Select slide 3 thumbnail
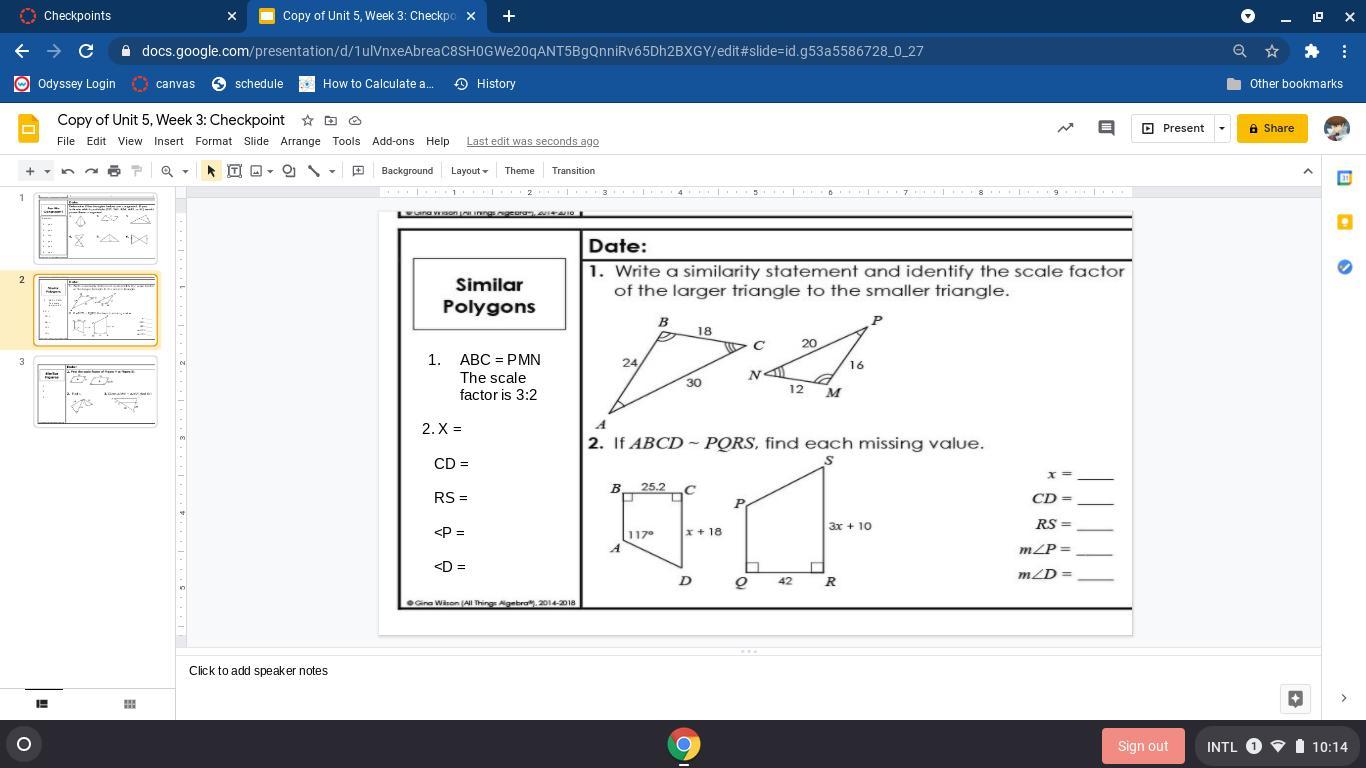The image size is (1366, 768). 96,392
